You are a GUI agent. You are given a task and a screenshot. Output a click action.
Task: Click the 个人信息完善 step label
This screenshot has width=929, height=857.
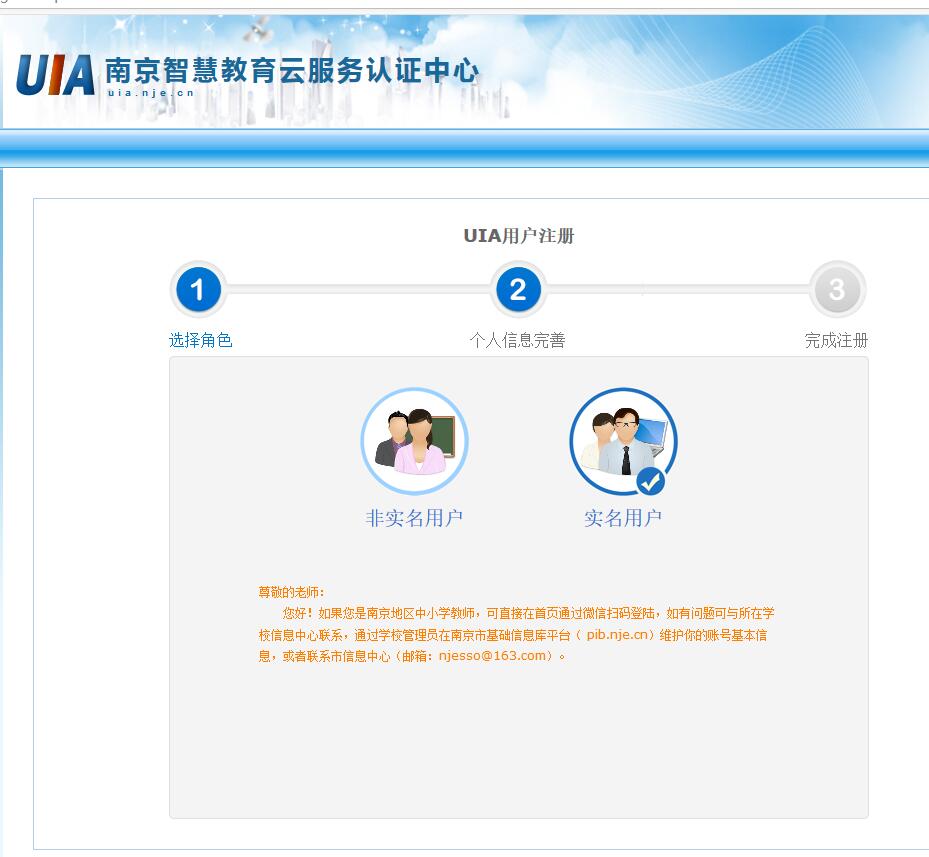click(x=517, y=340)
